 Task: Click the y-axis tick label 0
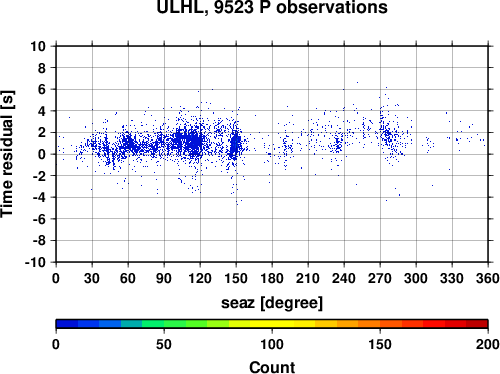(x=42, y=154)
